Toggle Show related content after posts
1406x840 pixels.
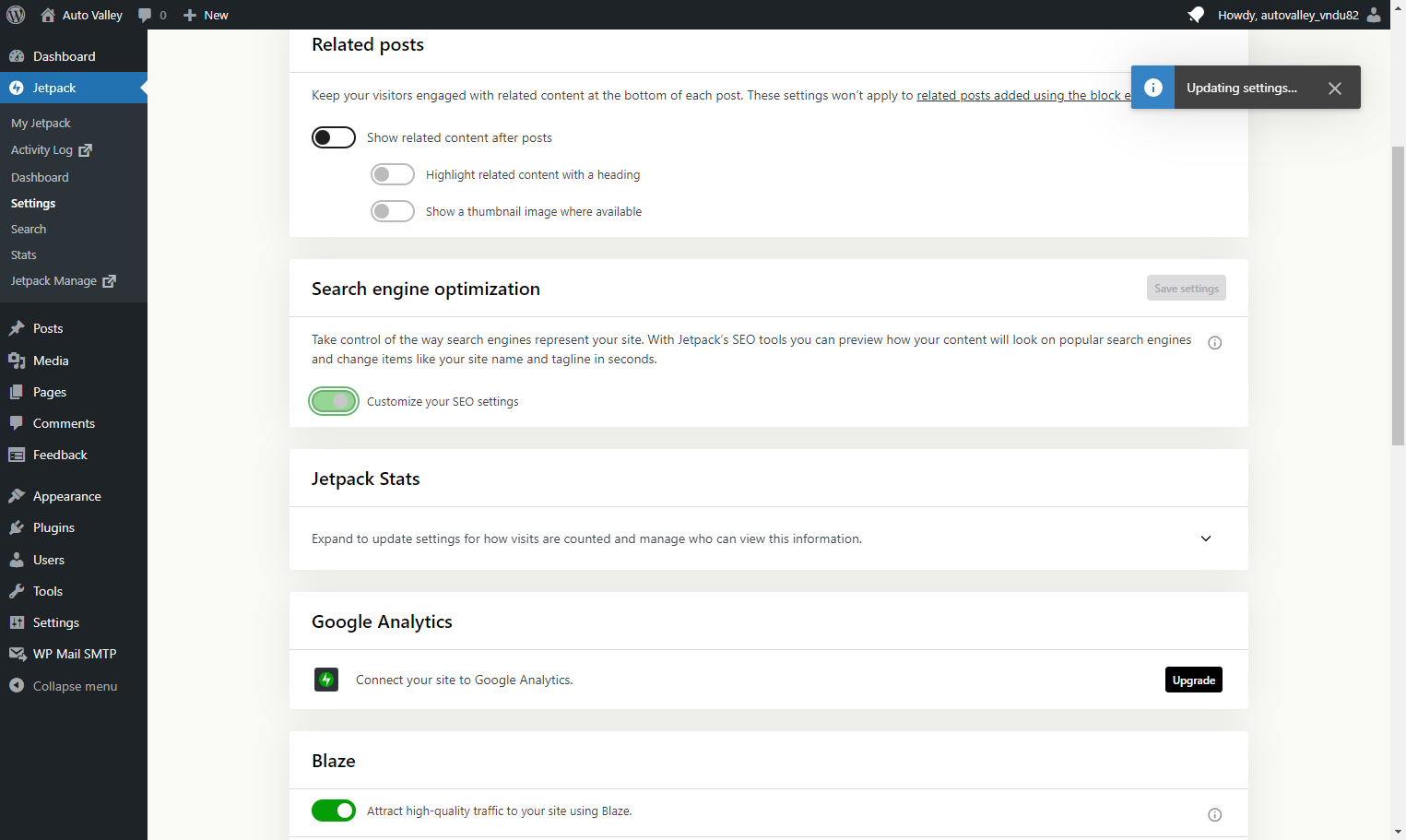pyautogui.click(x=334, y=137)
